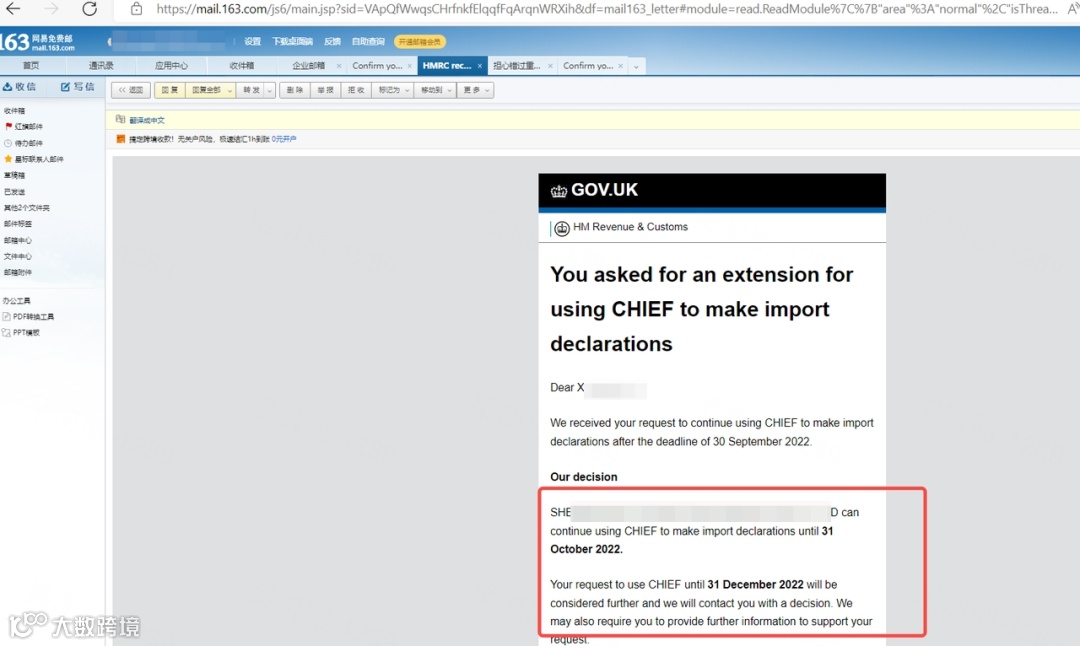Open 已发送 sent folder
1080x646 pixels.
pyautogui.click(x=14, y=191)
